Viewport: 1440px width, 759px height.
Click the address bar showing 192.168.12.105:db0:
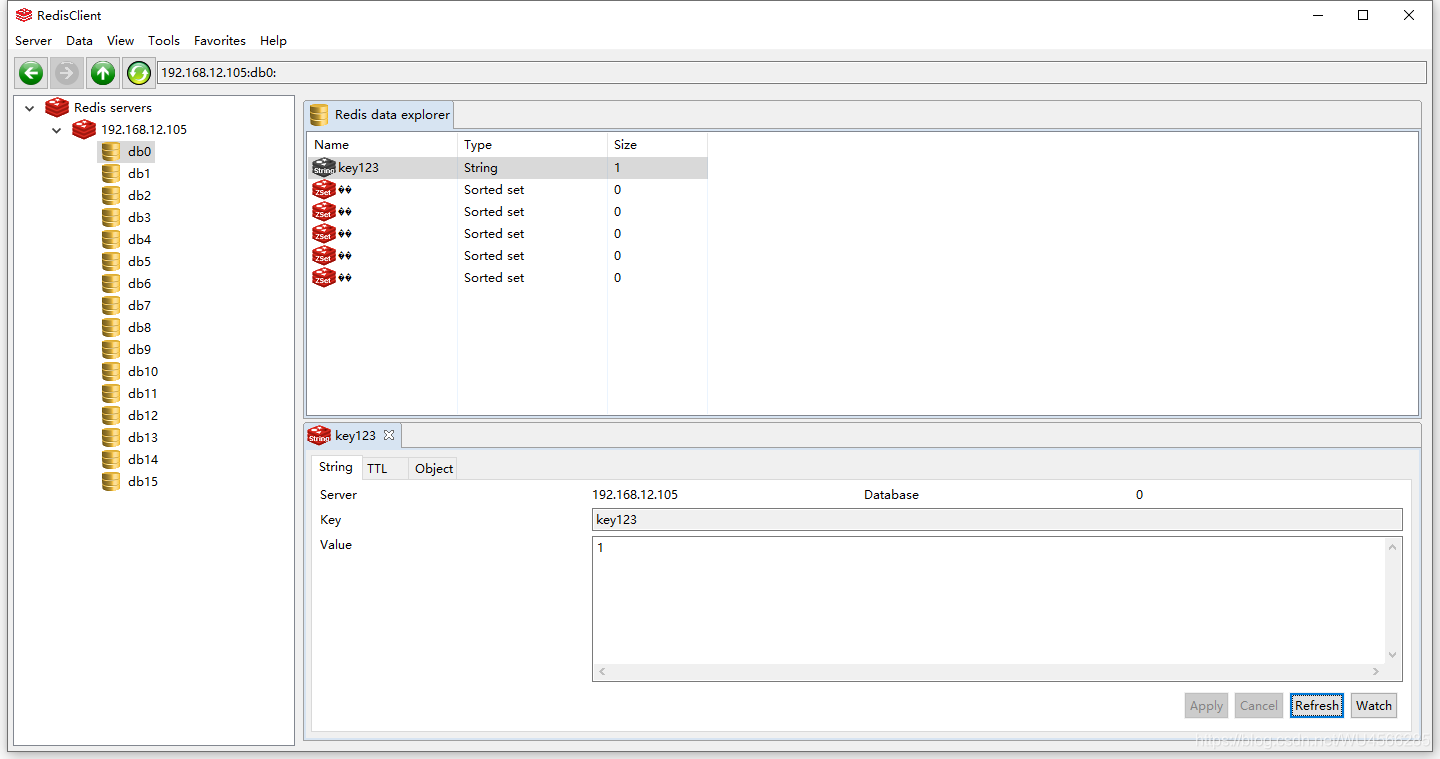pyautogui.click(x=791, y=72)
